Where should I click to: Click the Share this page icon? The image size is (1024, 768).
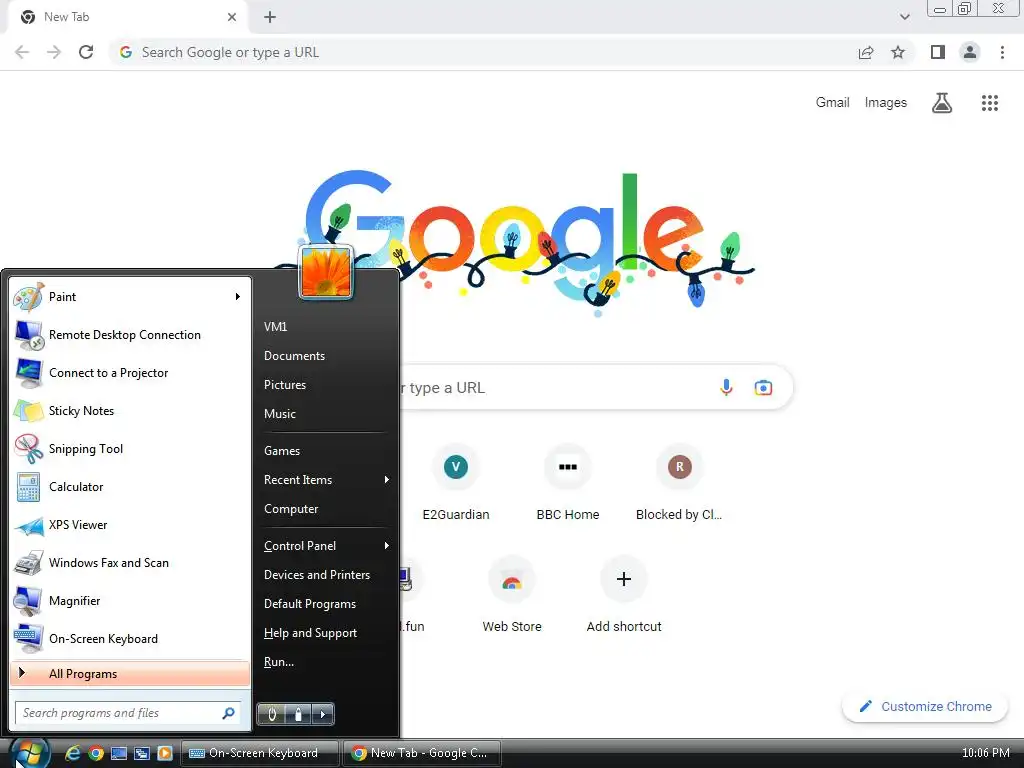coord(866,52)
